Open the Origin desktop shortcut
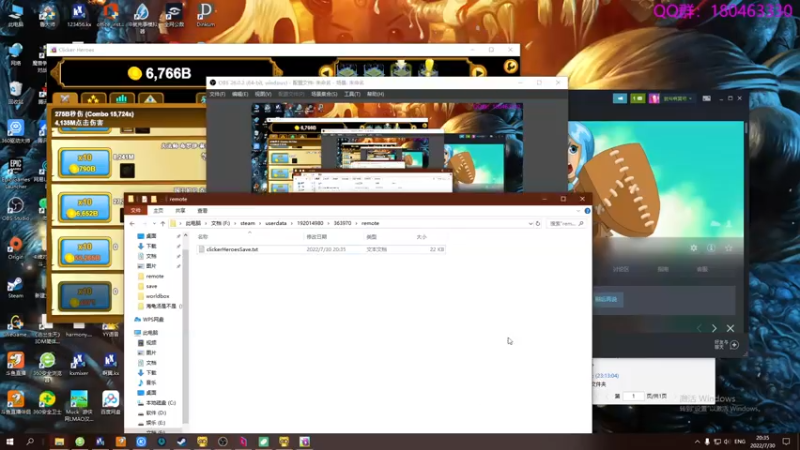 coord(15,248)
